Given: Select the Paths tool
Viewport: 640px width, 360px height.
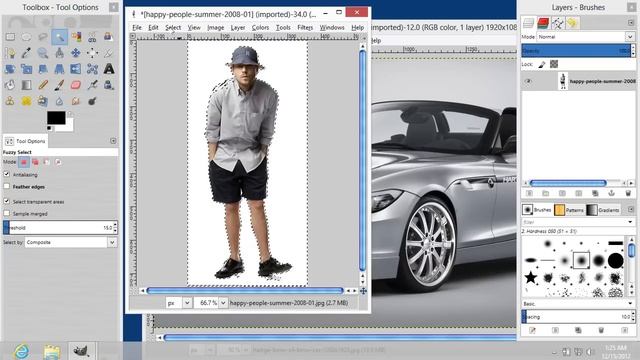Looking at the screenshot, I should [x=10, y=53].
